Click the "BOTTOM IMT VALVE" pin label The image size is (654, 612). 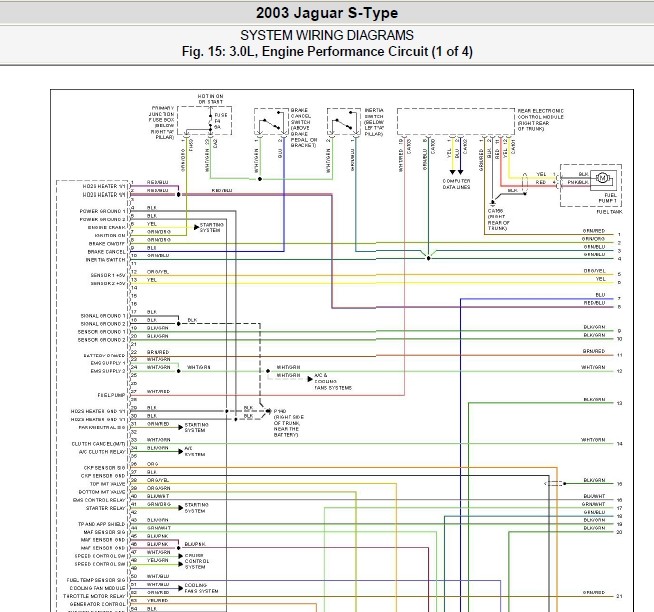[x=102, y=492]
